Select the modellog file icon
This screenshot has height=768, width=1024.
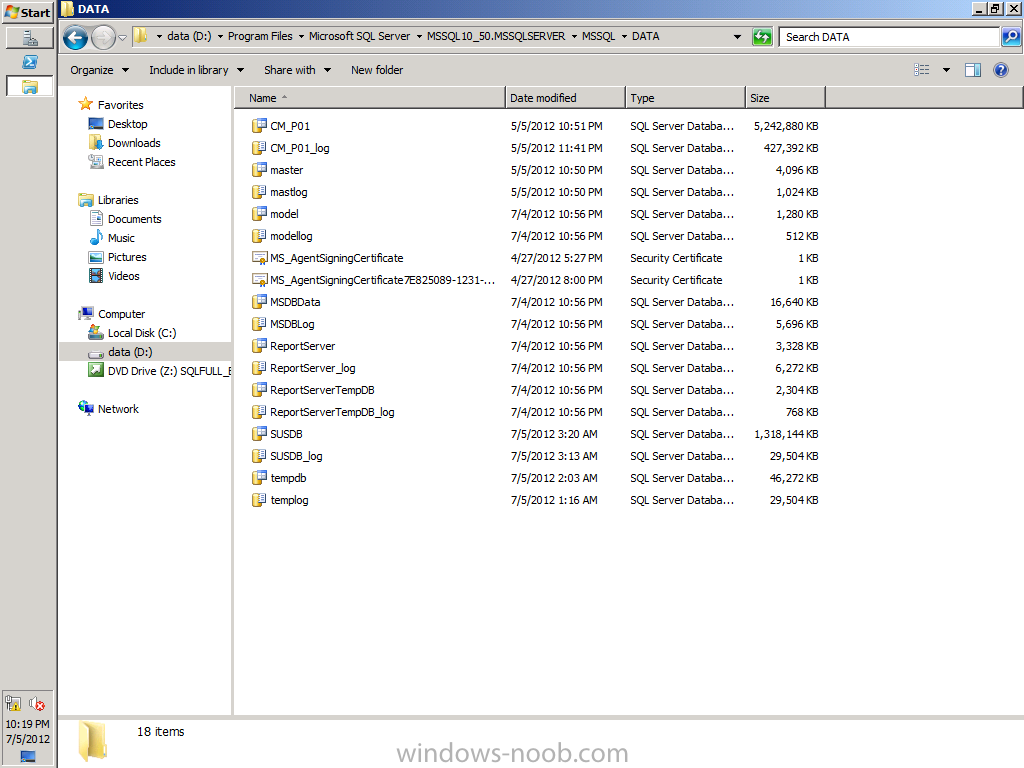[x=259, y=236]
